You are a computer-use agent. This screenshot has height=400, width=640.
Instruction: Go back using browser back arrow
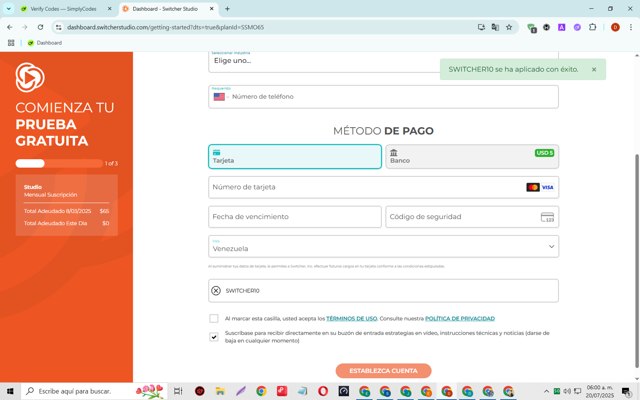10,27
